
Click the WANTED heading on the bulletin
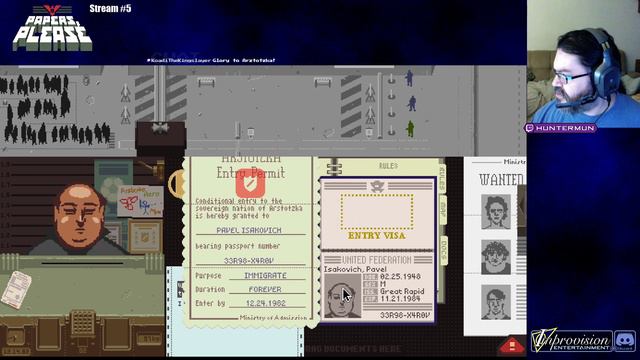point(501,179)
